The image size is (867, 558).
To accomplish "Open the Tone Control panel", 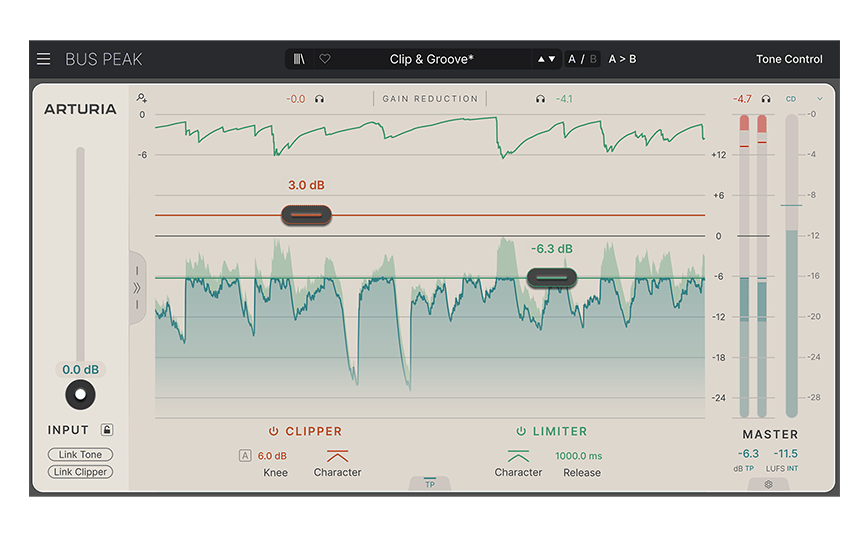I will (789, 59).
